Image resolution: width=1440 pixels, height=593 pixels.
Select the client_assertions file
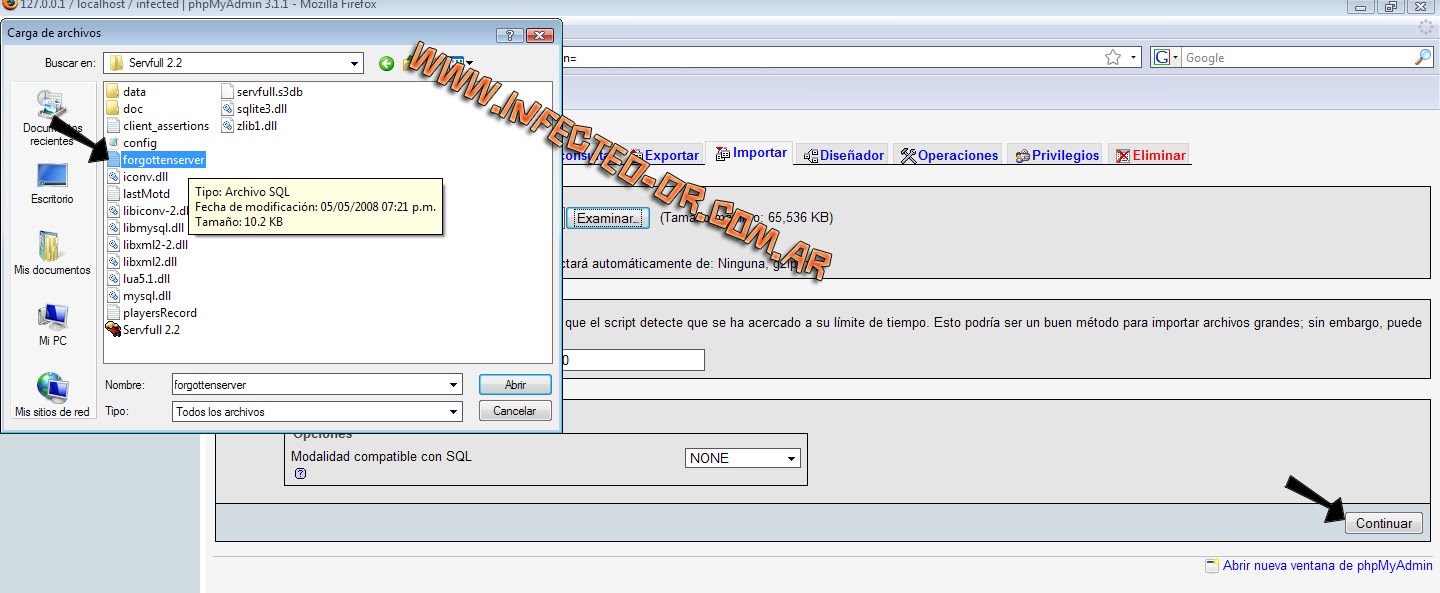[158, 126]
